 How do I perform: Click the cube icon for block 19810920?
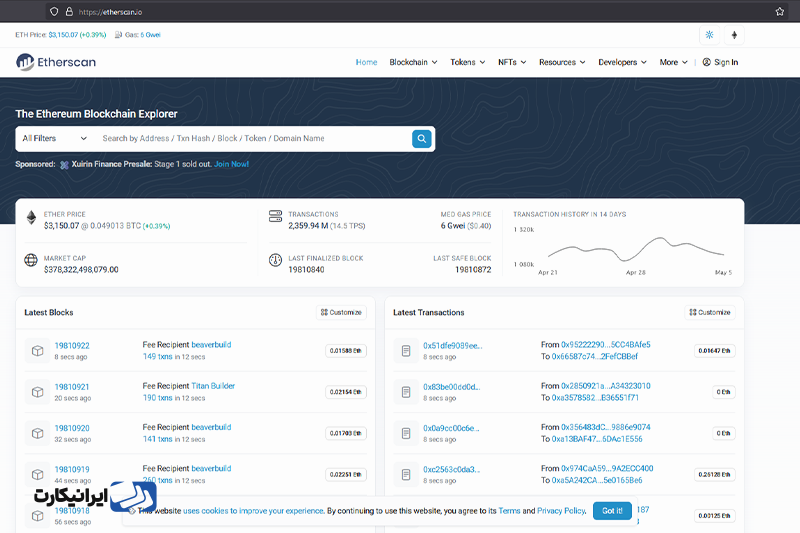(x=37, y=433)
